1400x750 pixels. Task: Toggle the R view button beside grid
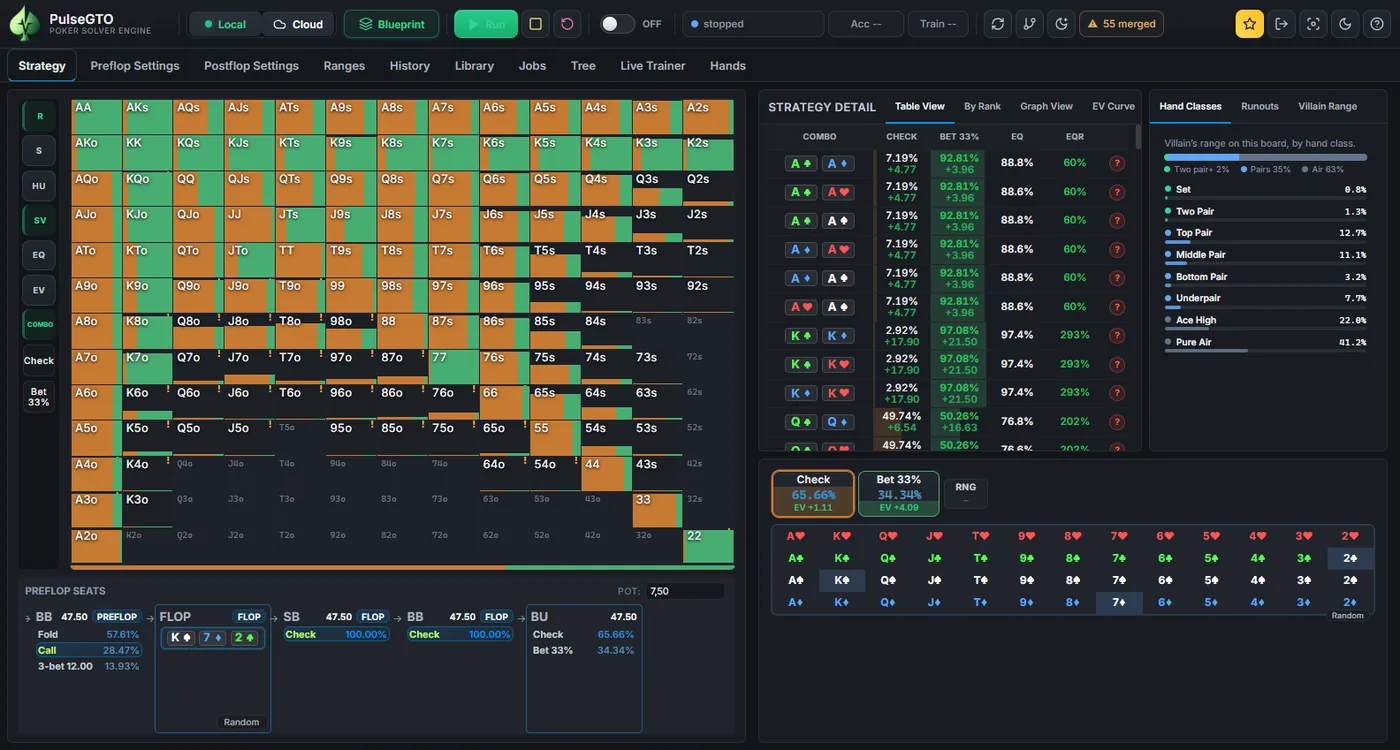(x=39, y=116)
